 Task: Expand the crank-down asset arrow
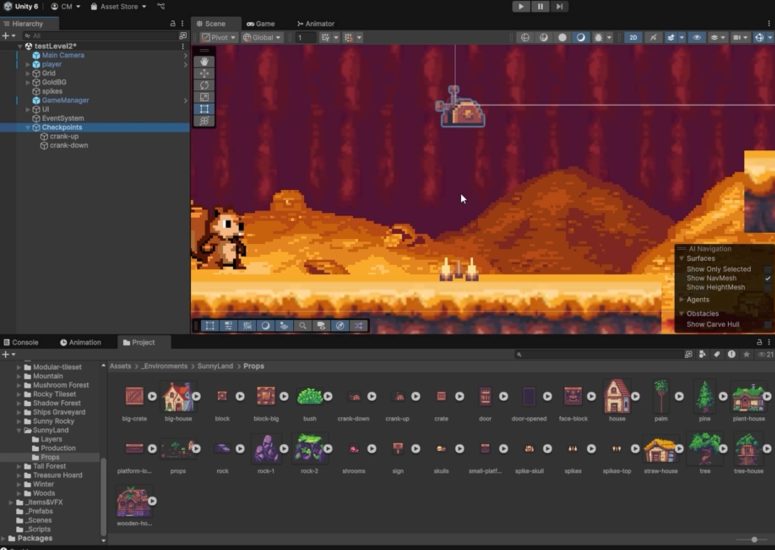click(372, 396)
